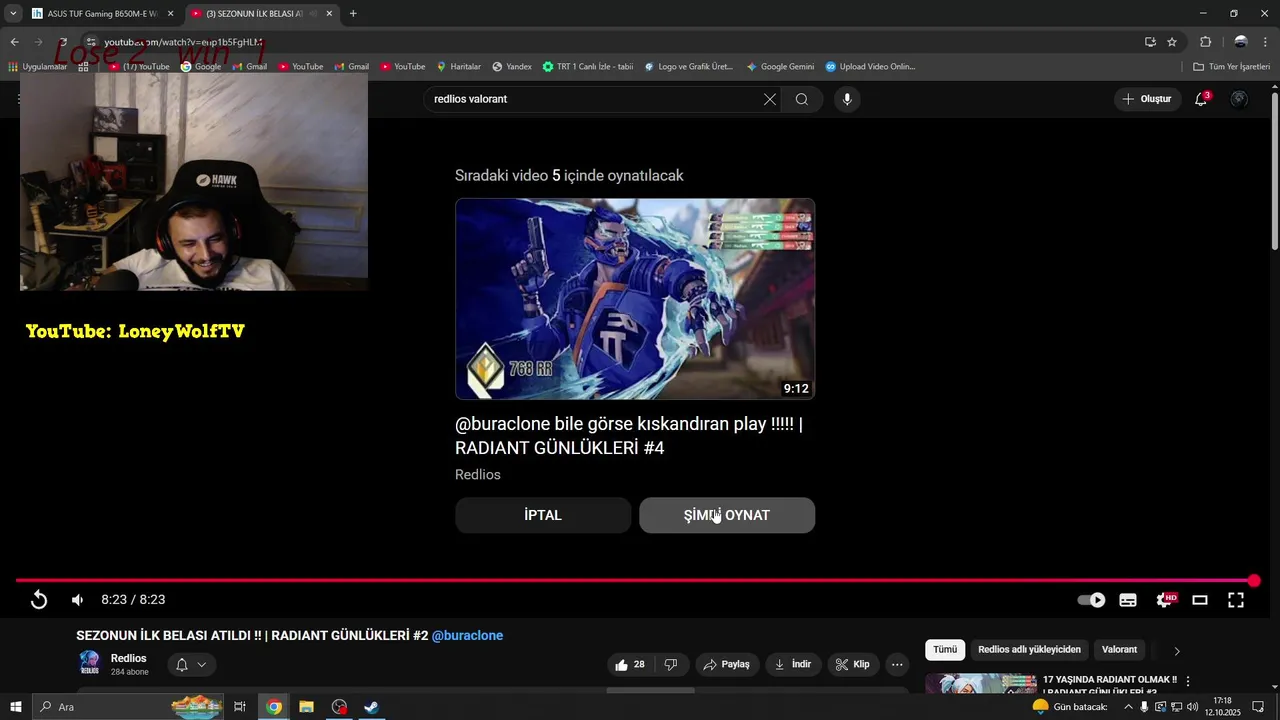Open the Redlios channel name under the video

(x=129, y=658)
